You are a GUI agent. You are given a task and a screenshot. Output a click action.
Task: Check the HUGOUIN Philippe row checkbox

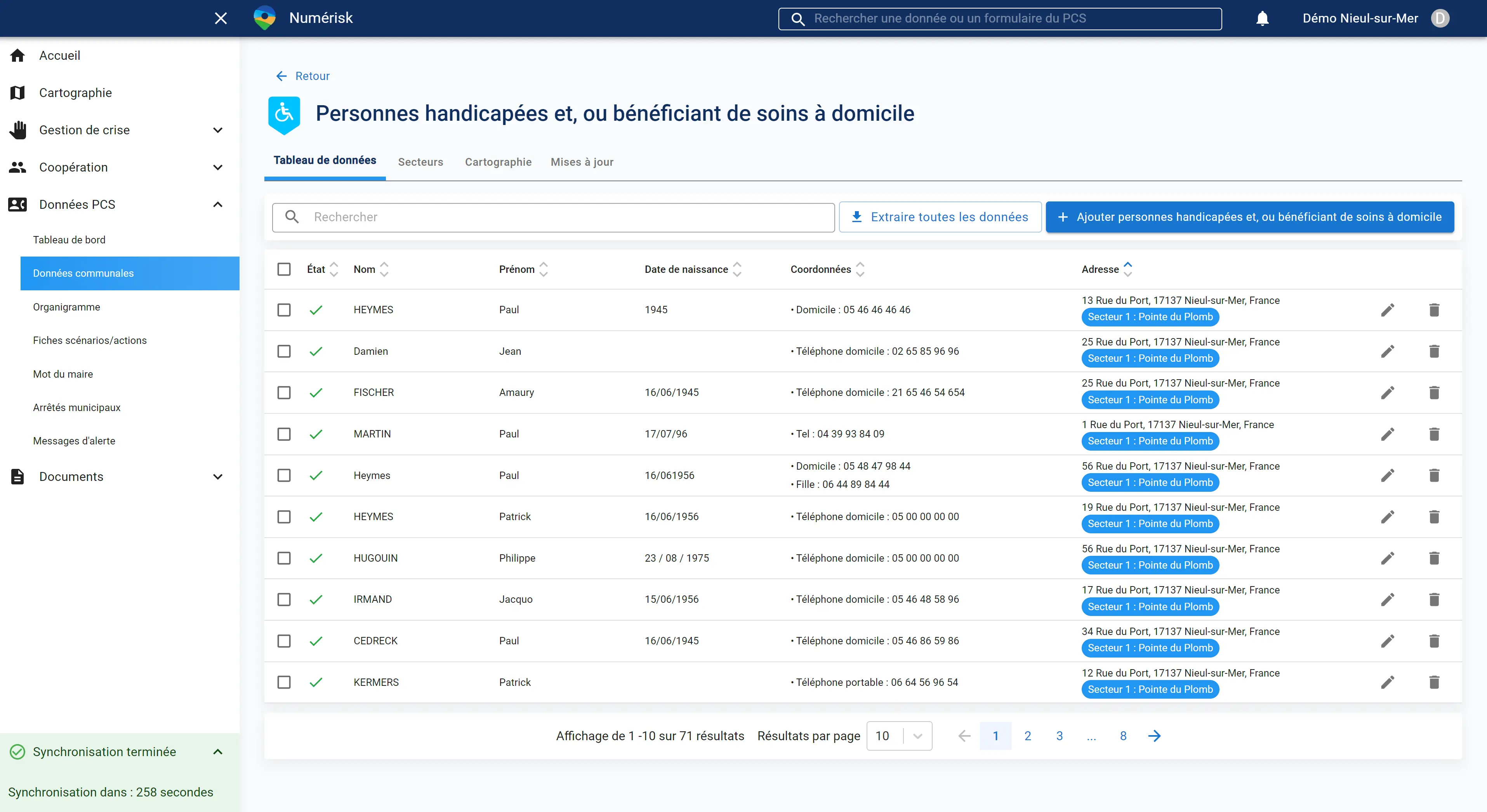(284, 558)
